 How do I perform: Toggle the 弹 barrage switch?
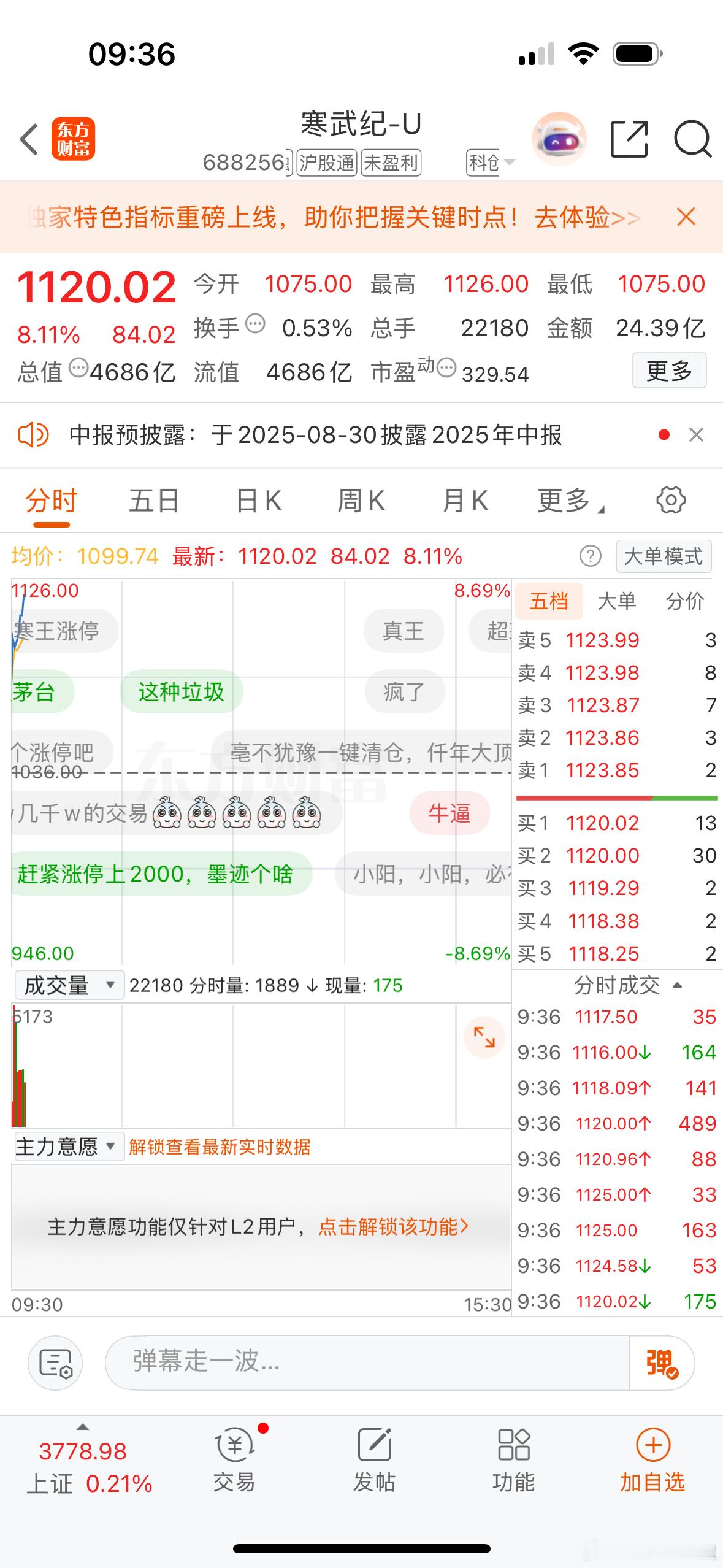tap(662, 1362)
